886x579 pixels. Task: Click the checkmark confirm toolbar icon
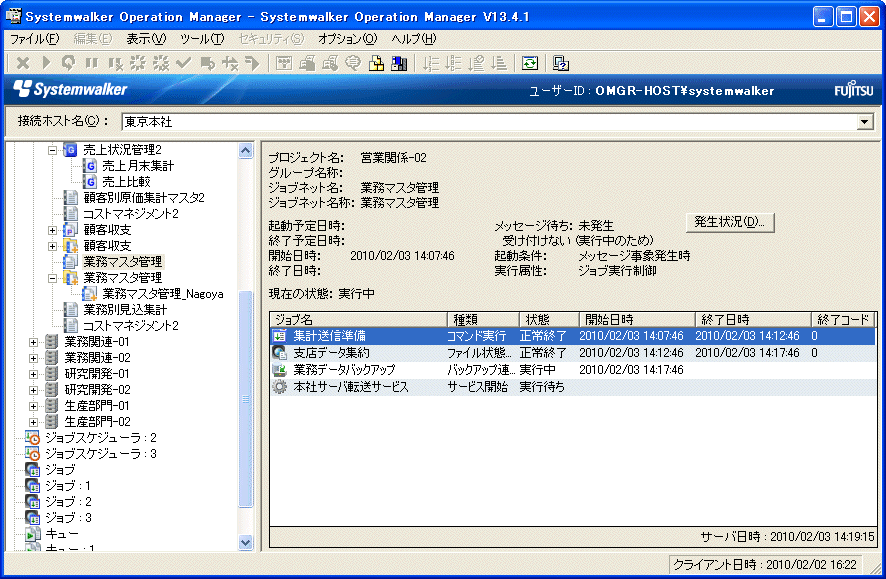pos(184,63)
